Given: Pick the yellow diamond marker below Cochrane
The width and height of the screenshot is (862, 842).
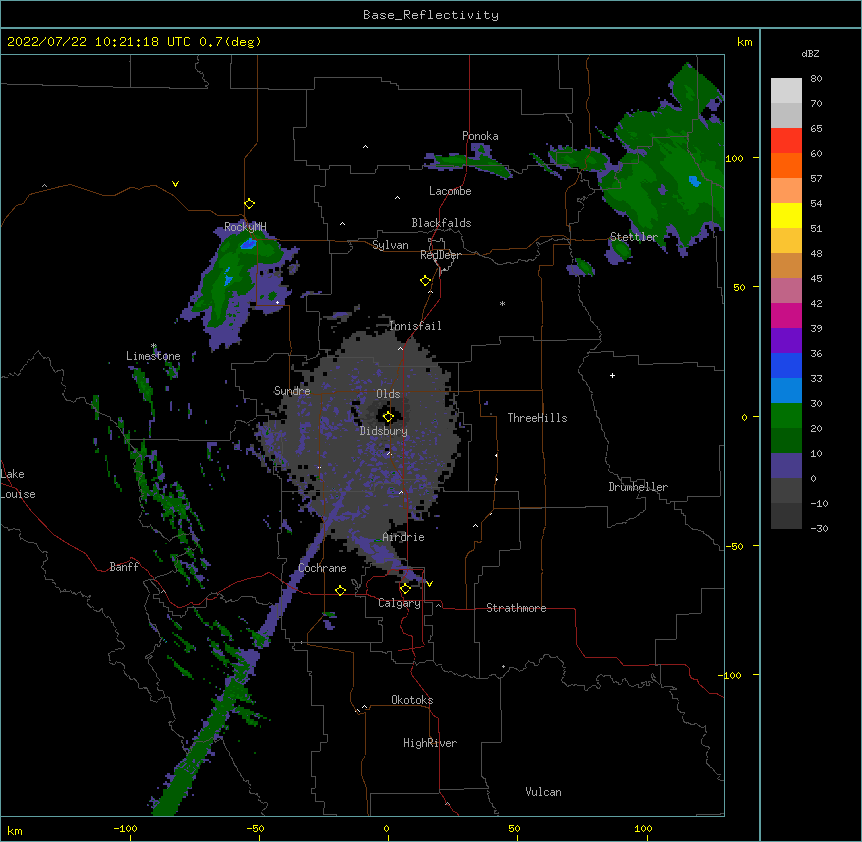Looking at the screenshot, I should click(x=340, y=590).
